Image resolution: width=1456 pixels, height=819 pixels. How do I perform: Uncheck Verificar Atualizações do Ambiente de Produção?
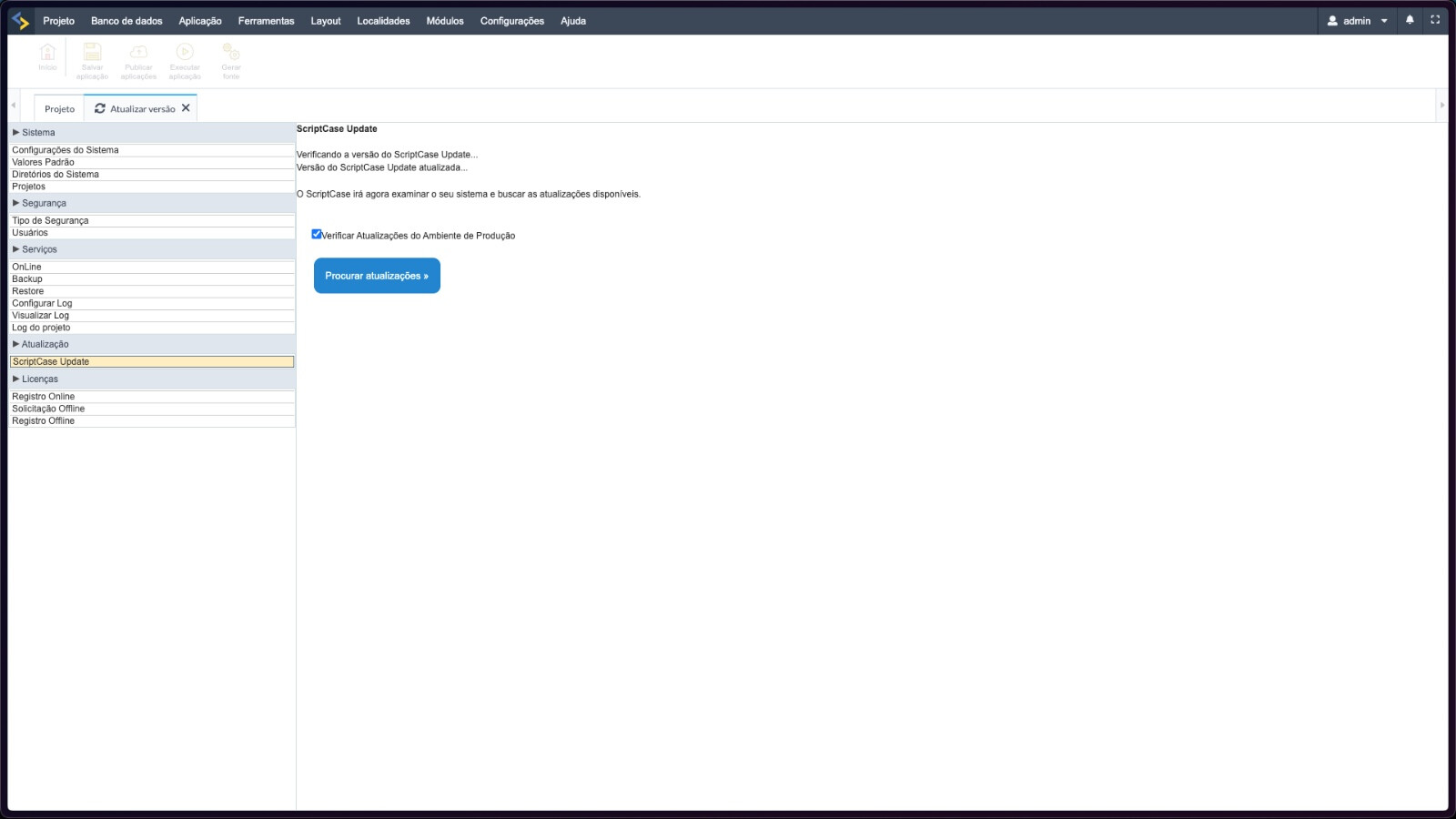click(317, 235)
